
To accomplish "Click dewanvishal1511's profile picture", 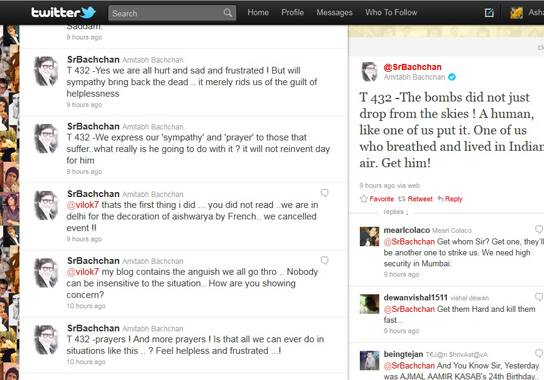I will 369,304.
